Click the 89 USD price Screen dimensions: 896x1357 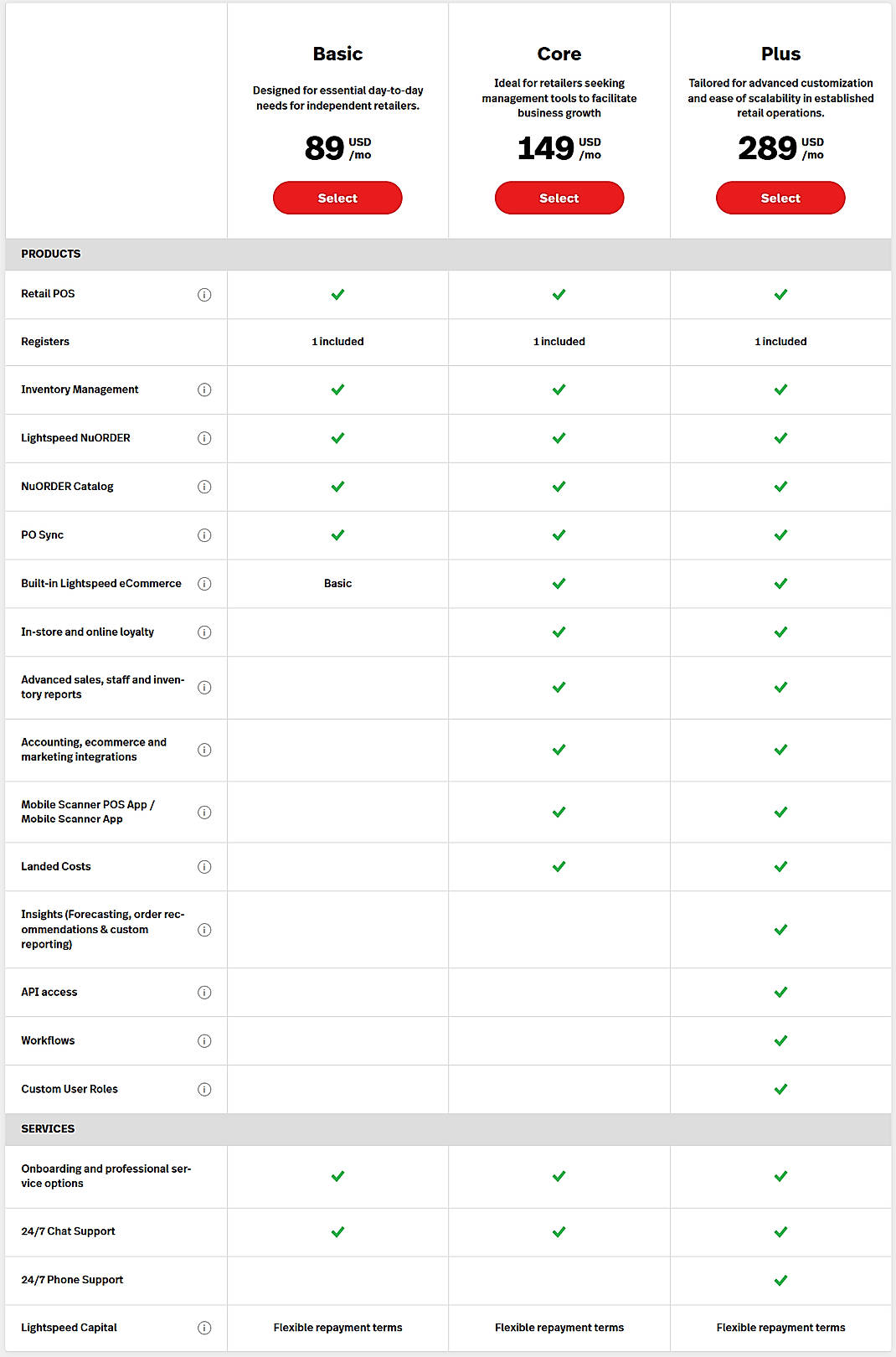(337, 148)
